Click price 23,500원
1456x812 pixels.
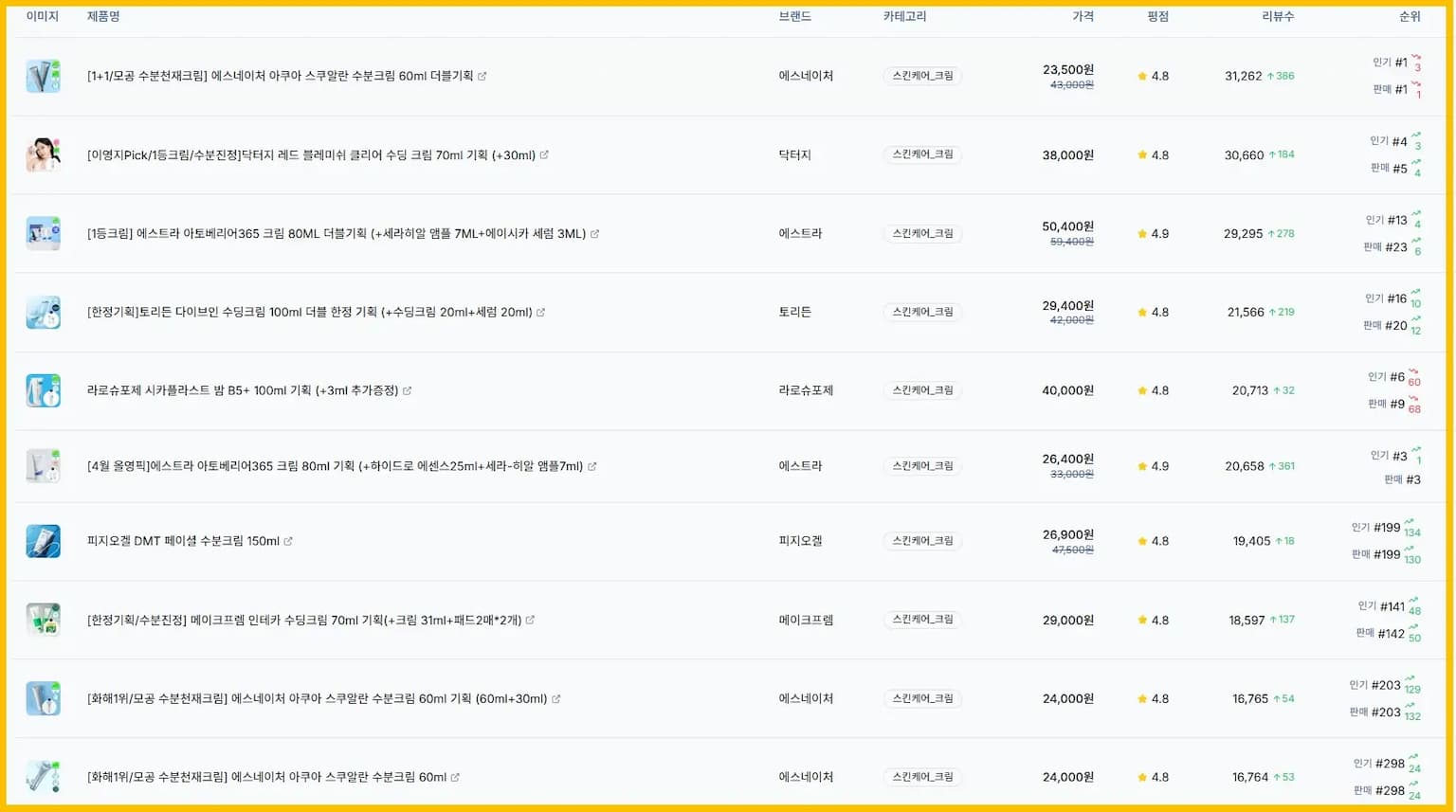tap(1068, 69)
